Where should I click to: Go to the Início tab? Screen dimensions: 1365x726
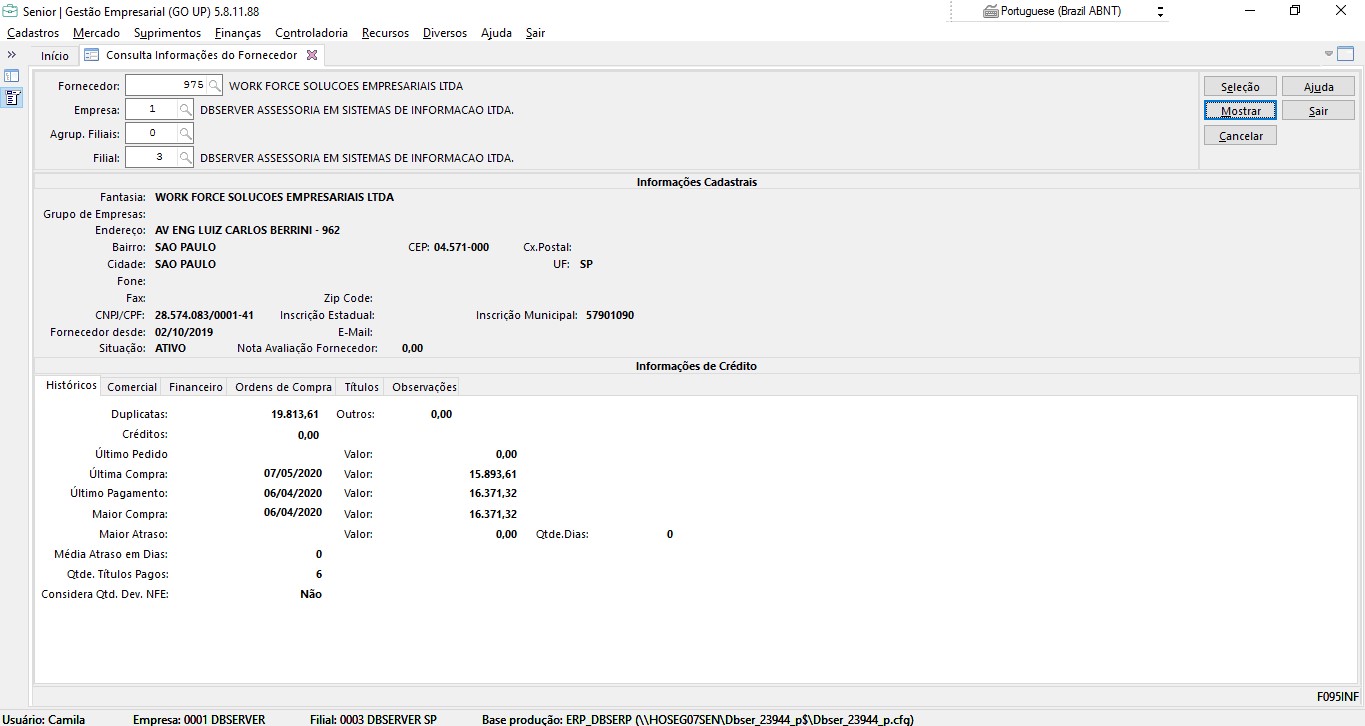pyautogui.click(x=55, y=56)
